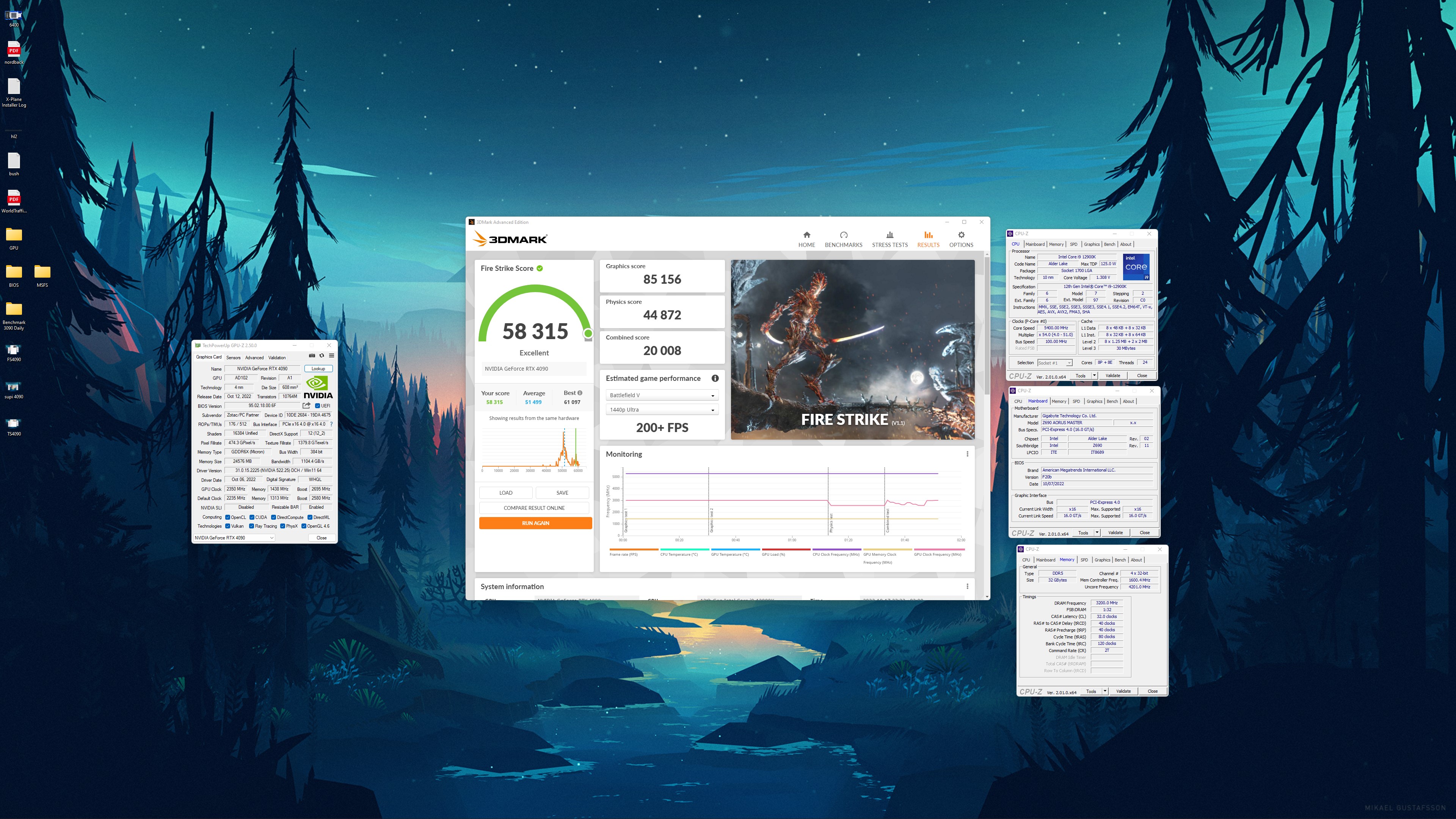1456x819 pixels.
Task: Expand the Tools arrow in the CPU-Z CPU window
Action: click(1094, 376)
